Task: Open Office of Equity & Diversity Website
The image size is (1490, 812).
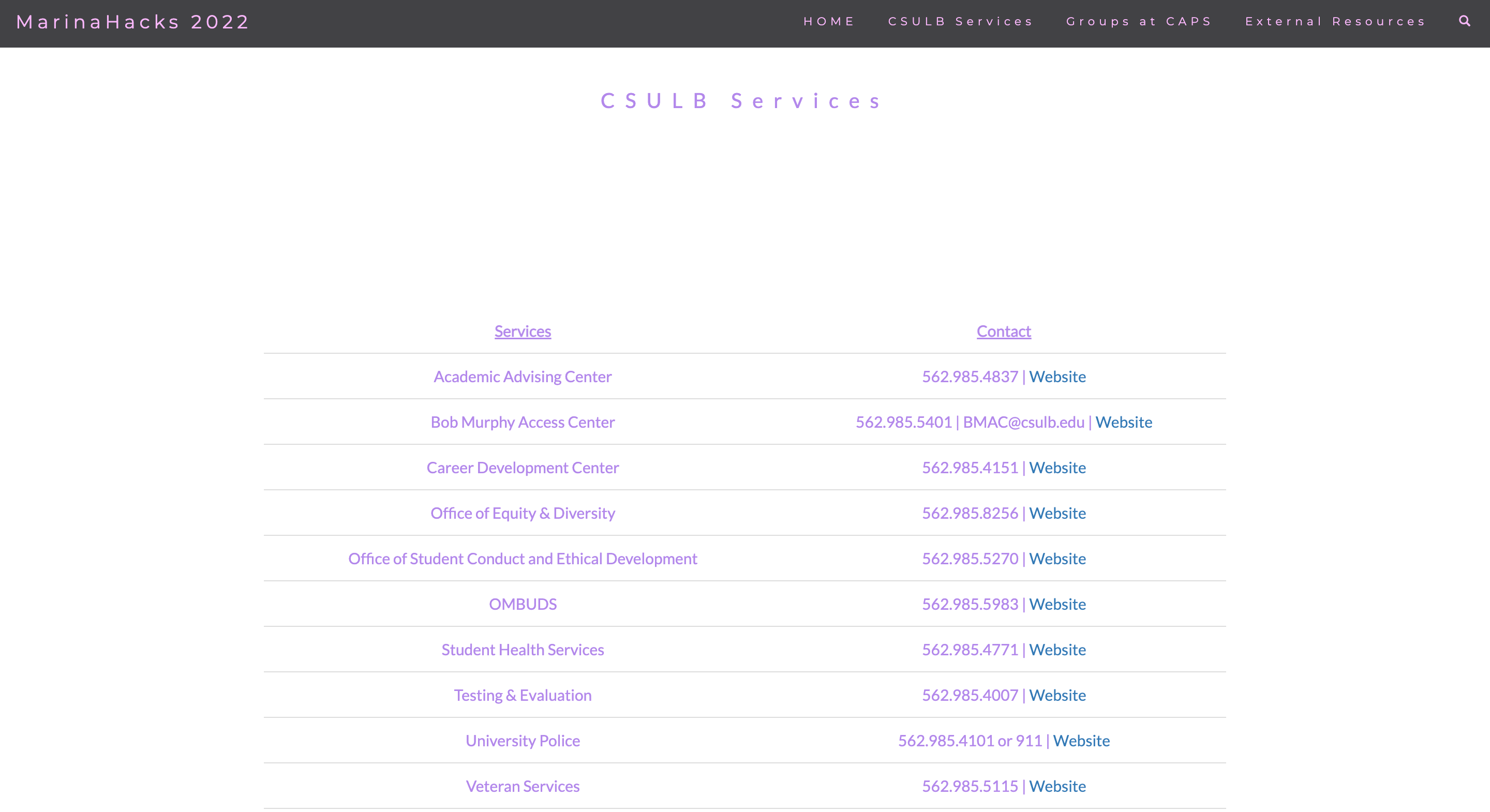Action: click(x=1057, y=513)
